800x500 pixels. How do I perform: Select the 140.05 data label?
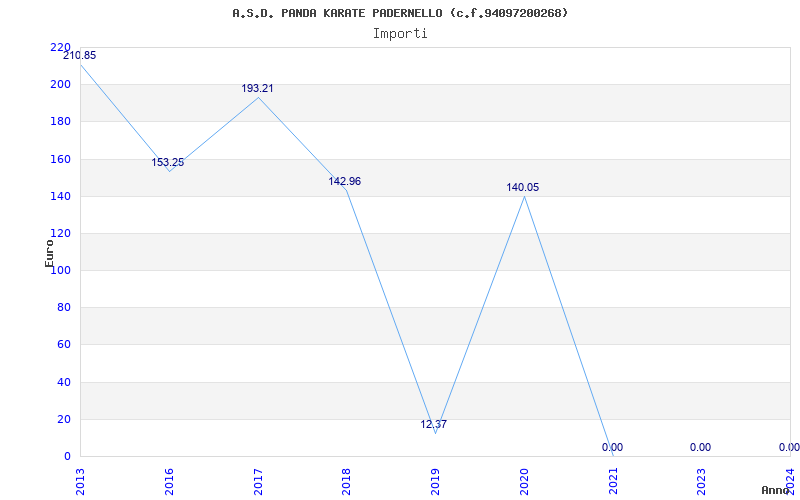pos(522,187)
